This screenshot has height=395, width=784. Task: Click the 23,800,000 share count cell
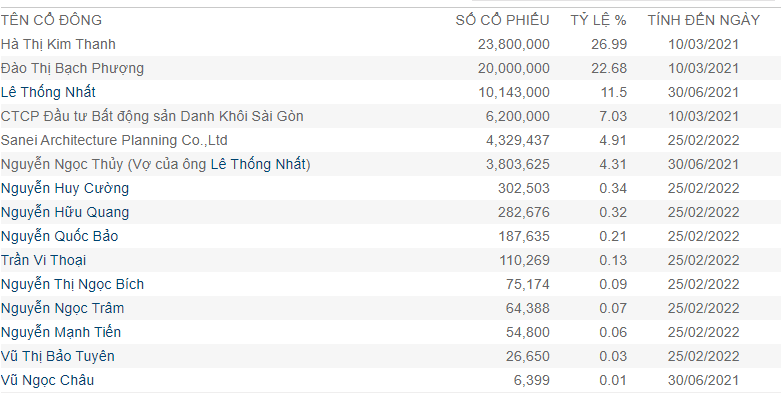pos(514,44)
